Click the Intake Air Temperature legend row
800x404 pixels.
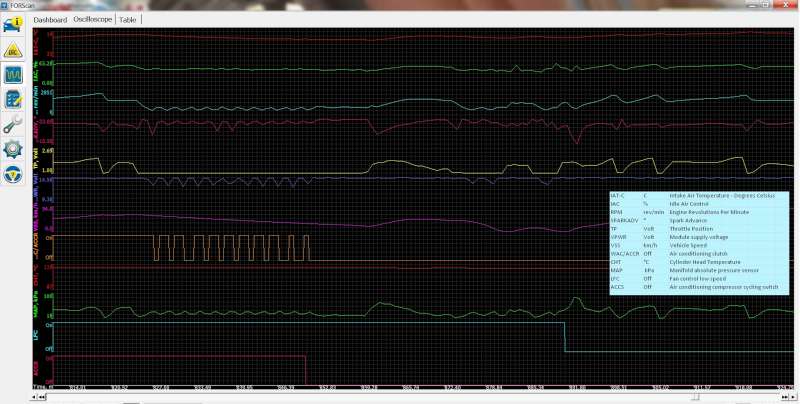[698, 195]
